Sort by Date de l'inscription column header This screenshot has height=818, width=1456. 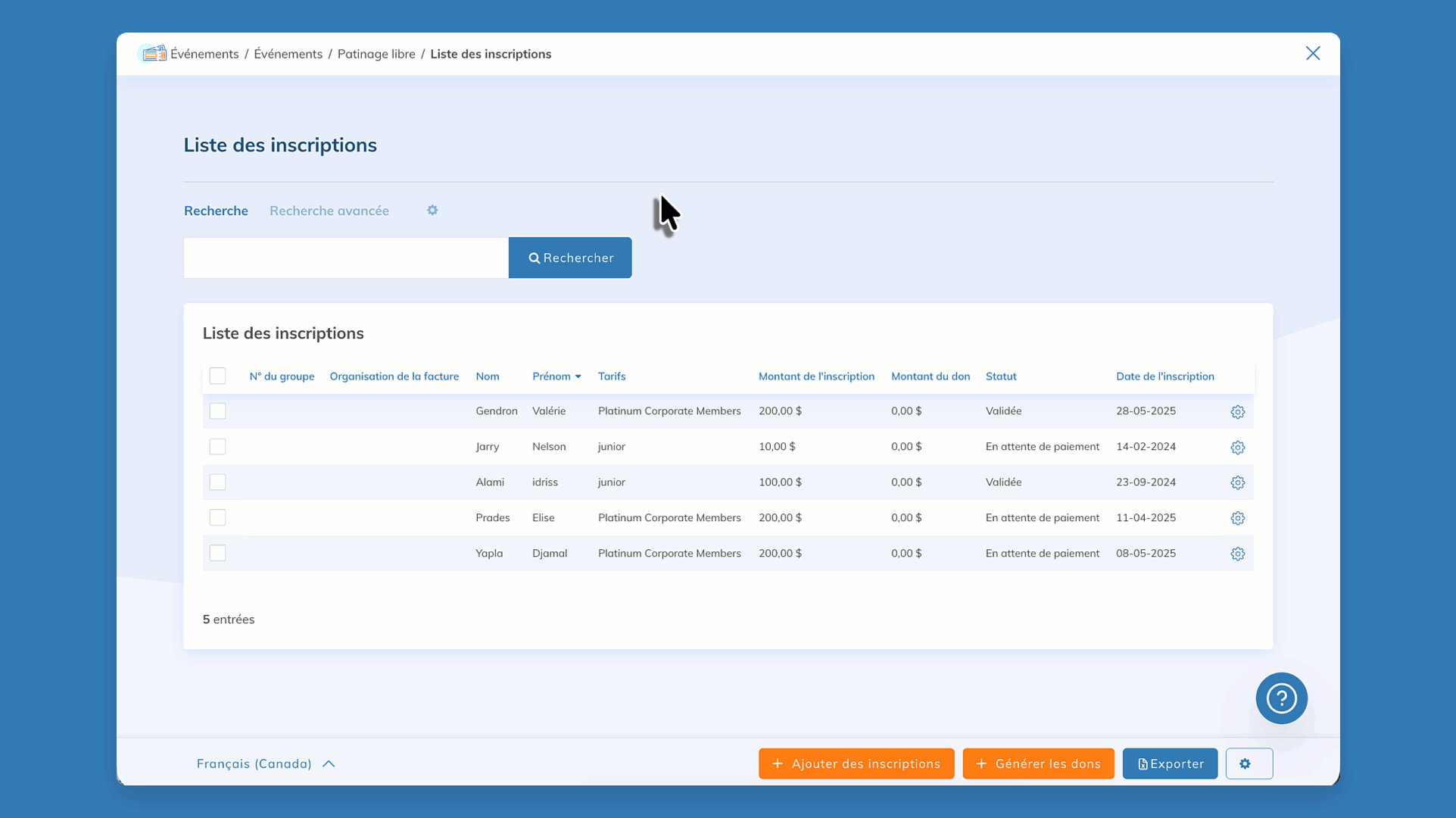point(1164,376)
